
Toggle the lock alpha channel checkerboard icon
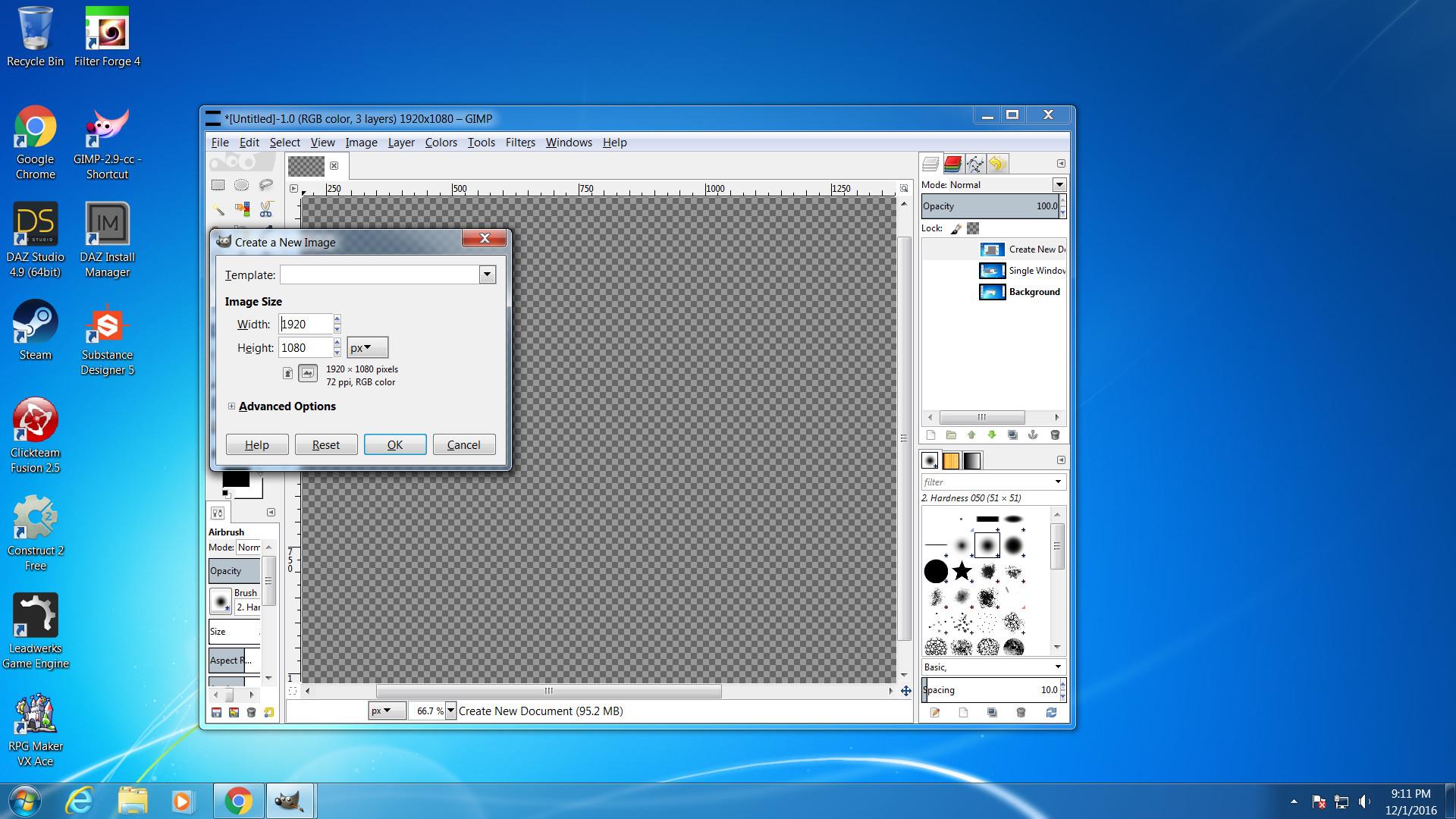click(973, 228)
